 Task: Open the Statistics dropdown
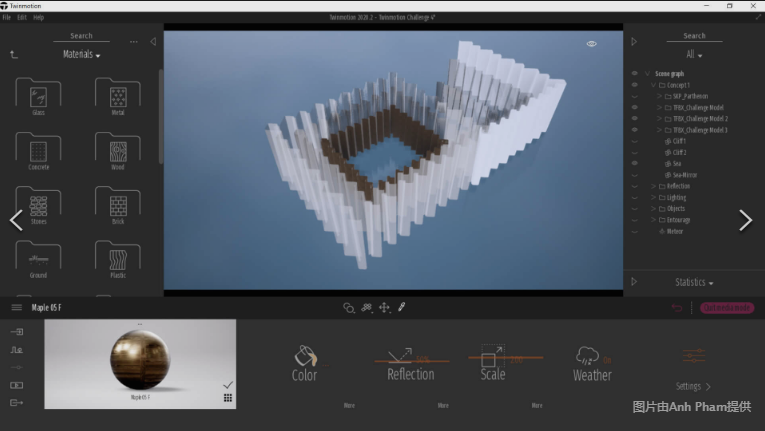click(694, 282)
